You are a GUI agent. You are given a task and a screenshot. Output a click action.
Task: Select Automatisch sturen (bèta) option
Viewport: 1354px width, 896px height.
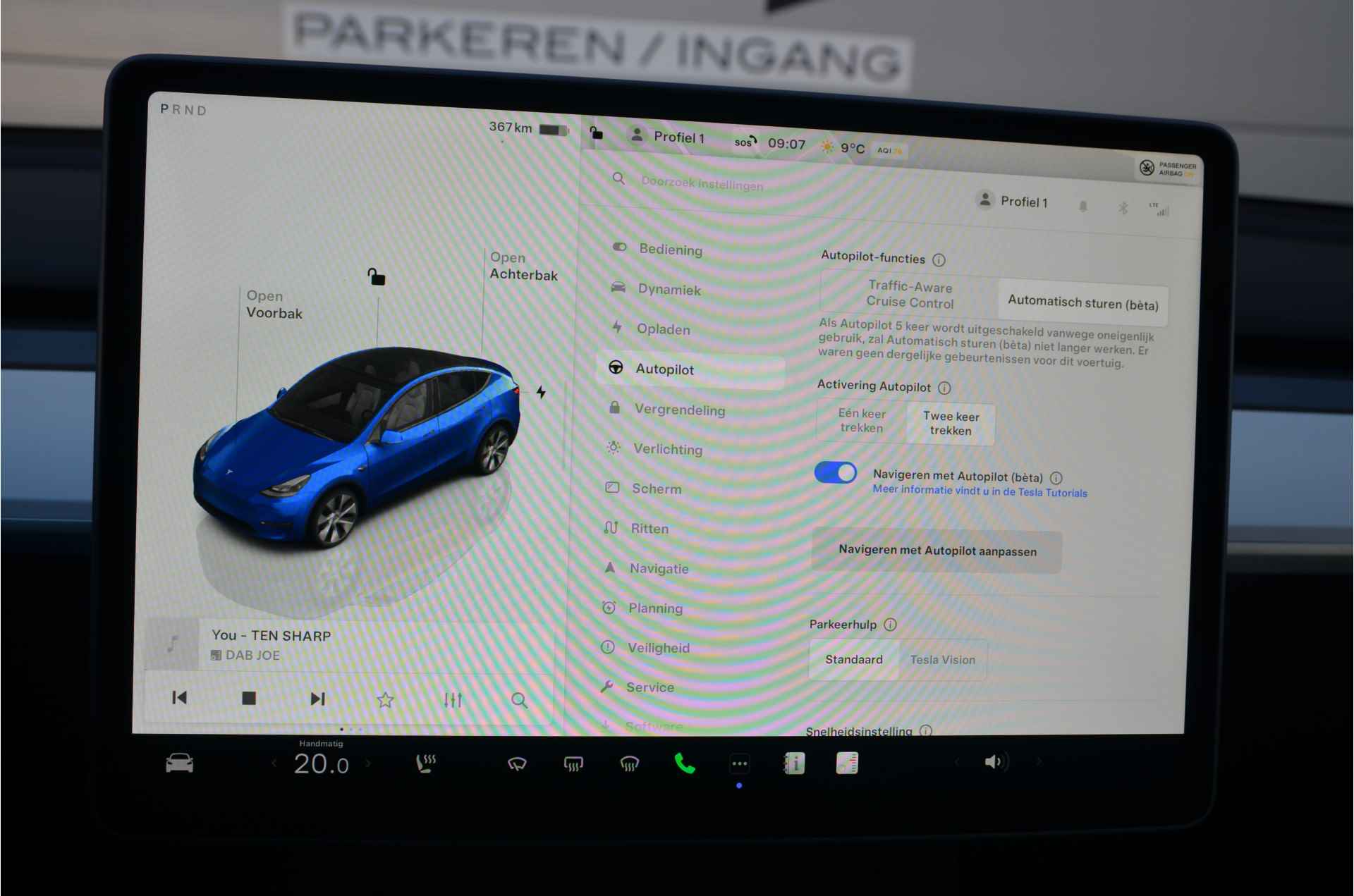click(x=1082, y=303)
